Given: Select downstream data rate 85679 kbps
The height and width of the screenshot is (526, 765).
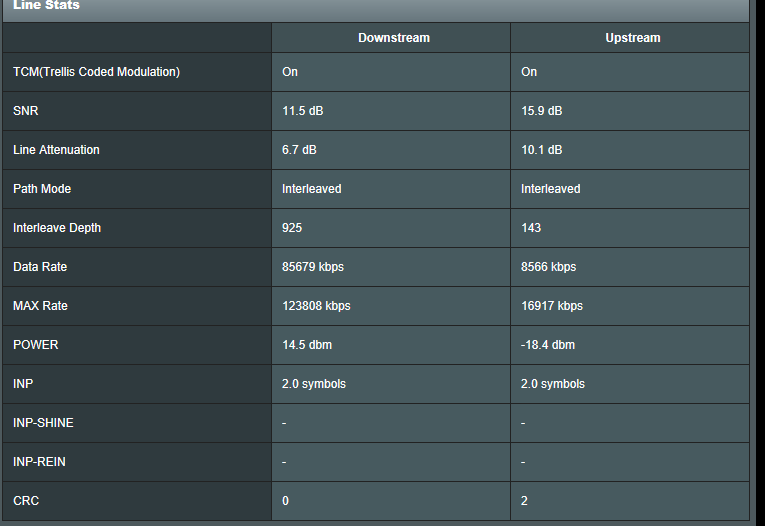Looking at the screenshot, I should [313, 267].
